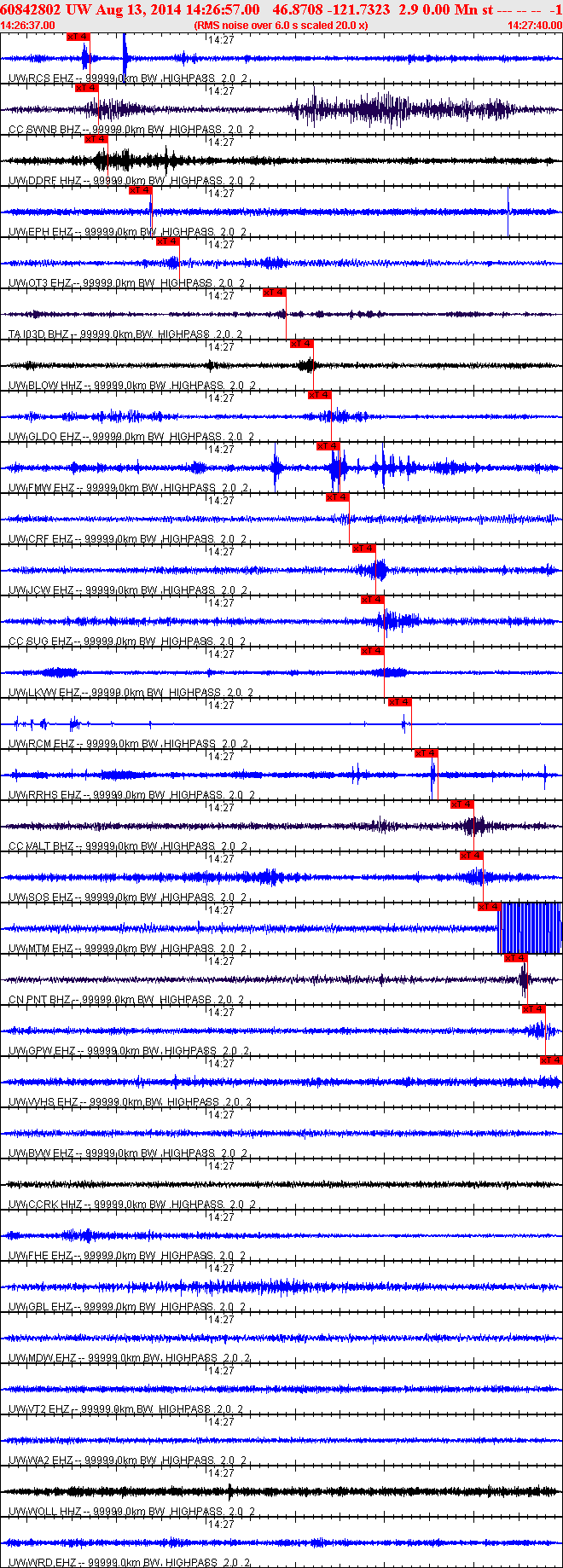Image resolution: width=563 pixels, height=1568 pixels.
Task: Click the coordinates 46.8708 -121.7323 in the header
Action: pyautogui.click(x=331, y=9)
